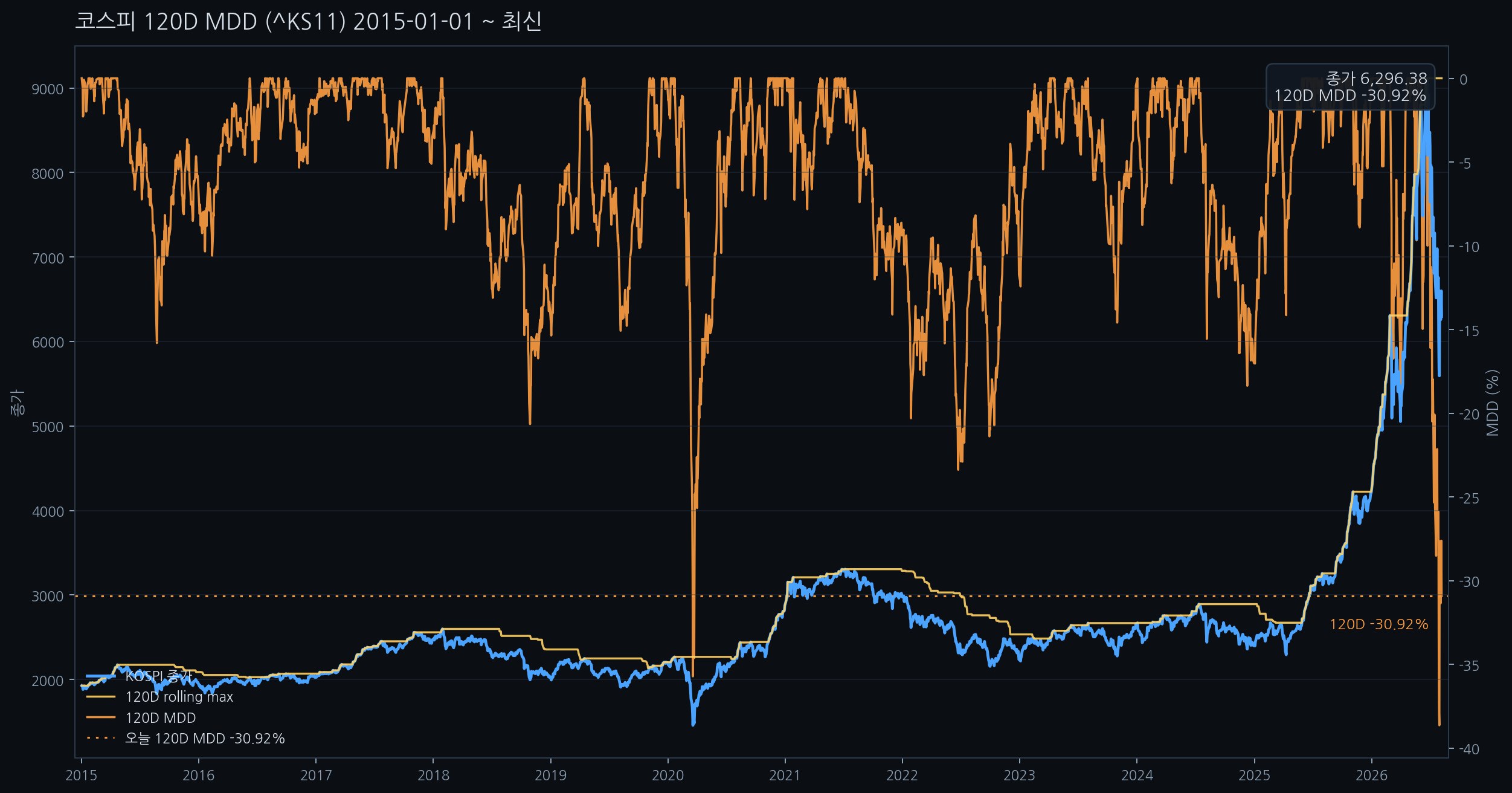Viewport: 1512px width, 793px height.
Task: Click the 2023 x-axis tick label
Action: click(x=1019, y=775)
